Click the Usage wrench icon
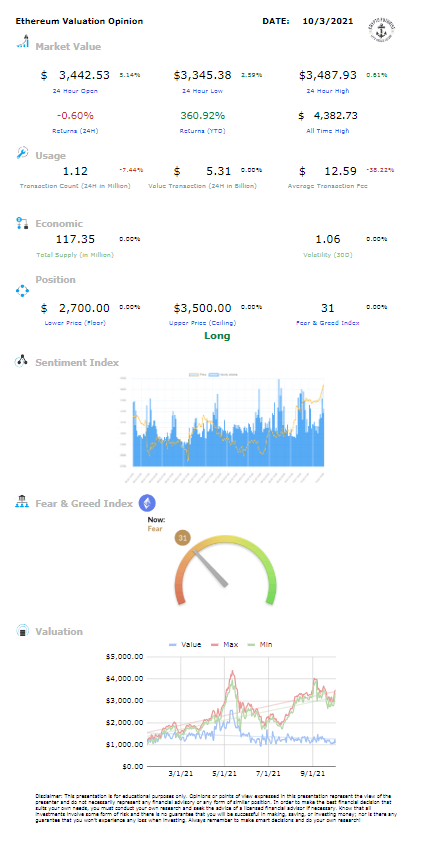 (x=23, y=153)
